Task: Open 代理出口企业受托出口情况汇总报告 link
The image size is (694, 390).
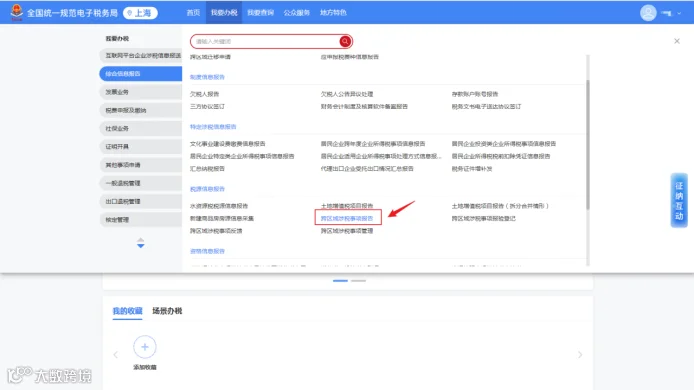Action: tap(367, 169)
